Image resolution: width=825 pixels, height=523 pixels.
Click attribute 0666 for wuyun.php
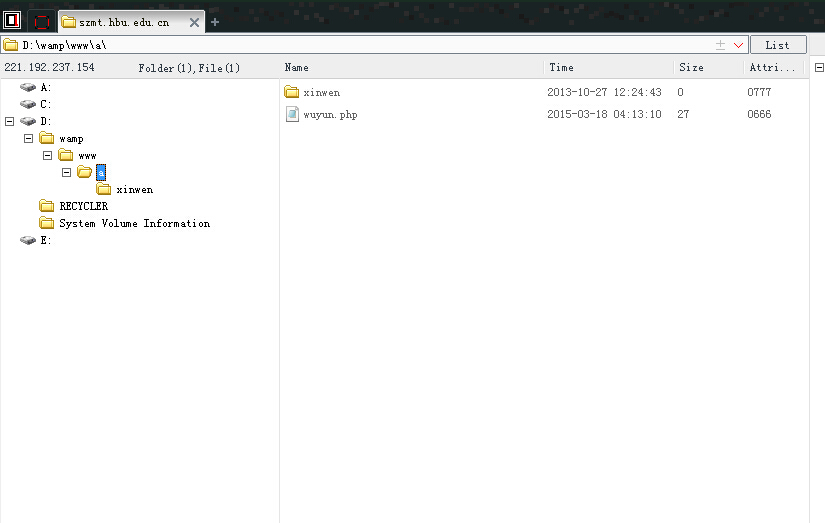759,114
